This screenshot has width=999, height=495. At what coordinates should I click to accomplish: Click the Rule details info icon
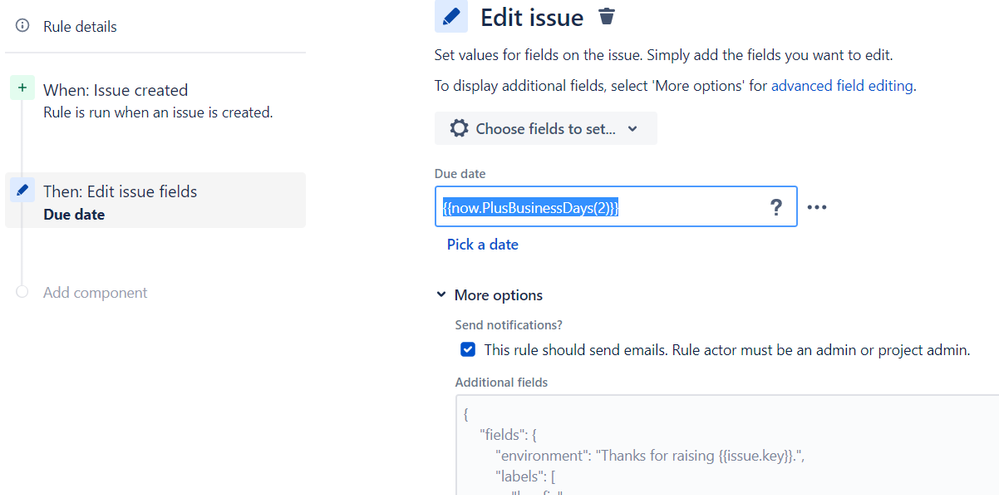[x=22, y=26]
